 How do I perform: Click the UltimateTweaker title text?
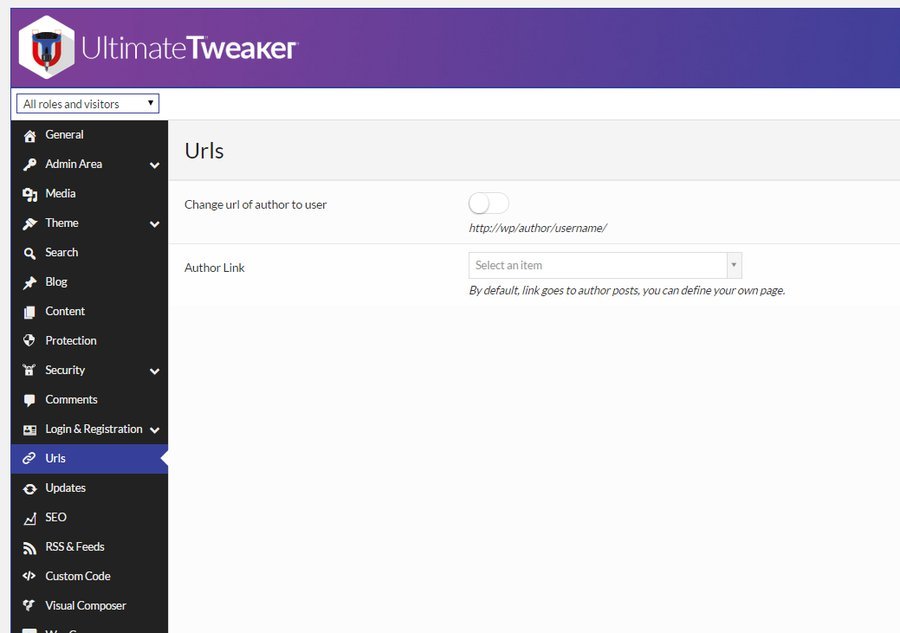[x=189, y=48]
